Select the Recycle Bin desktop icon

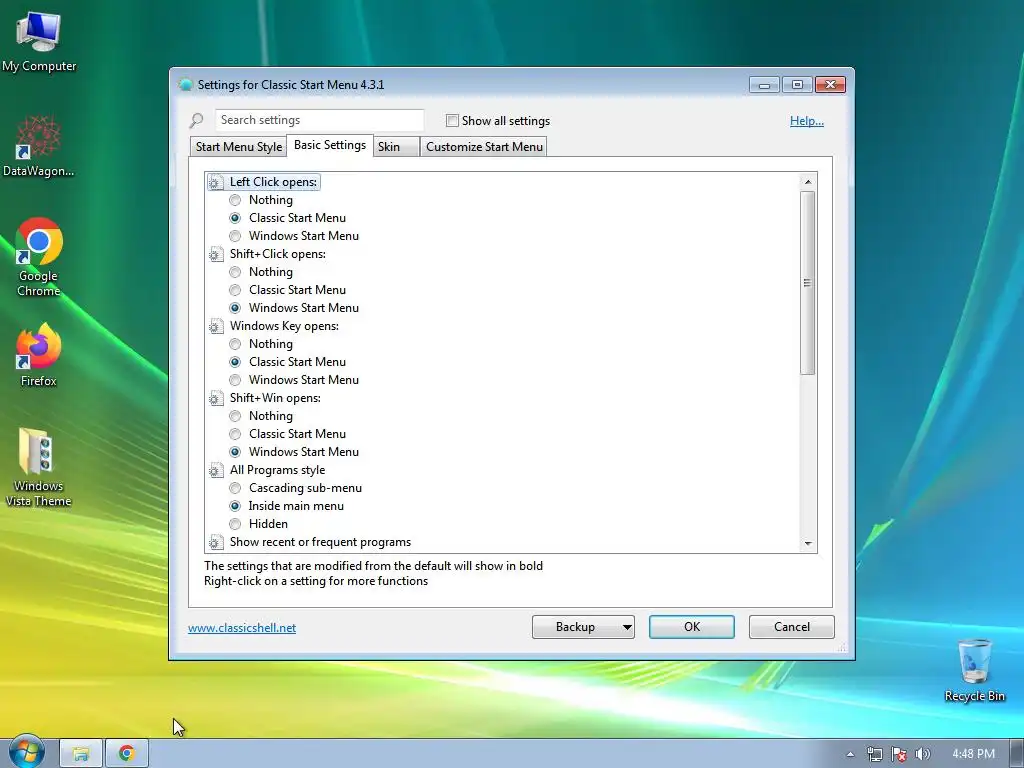[974, 670]
